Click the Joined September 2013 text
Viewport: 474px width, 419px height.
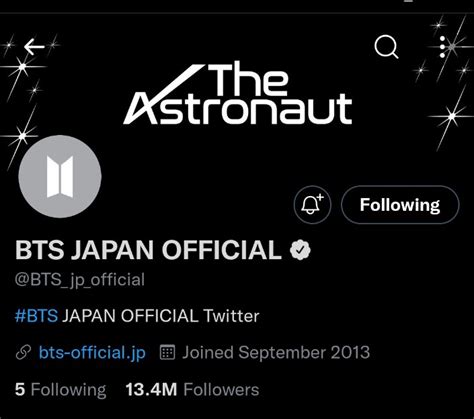tap(276, 352)
